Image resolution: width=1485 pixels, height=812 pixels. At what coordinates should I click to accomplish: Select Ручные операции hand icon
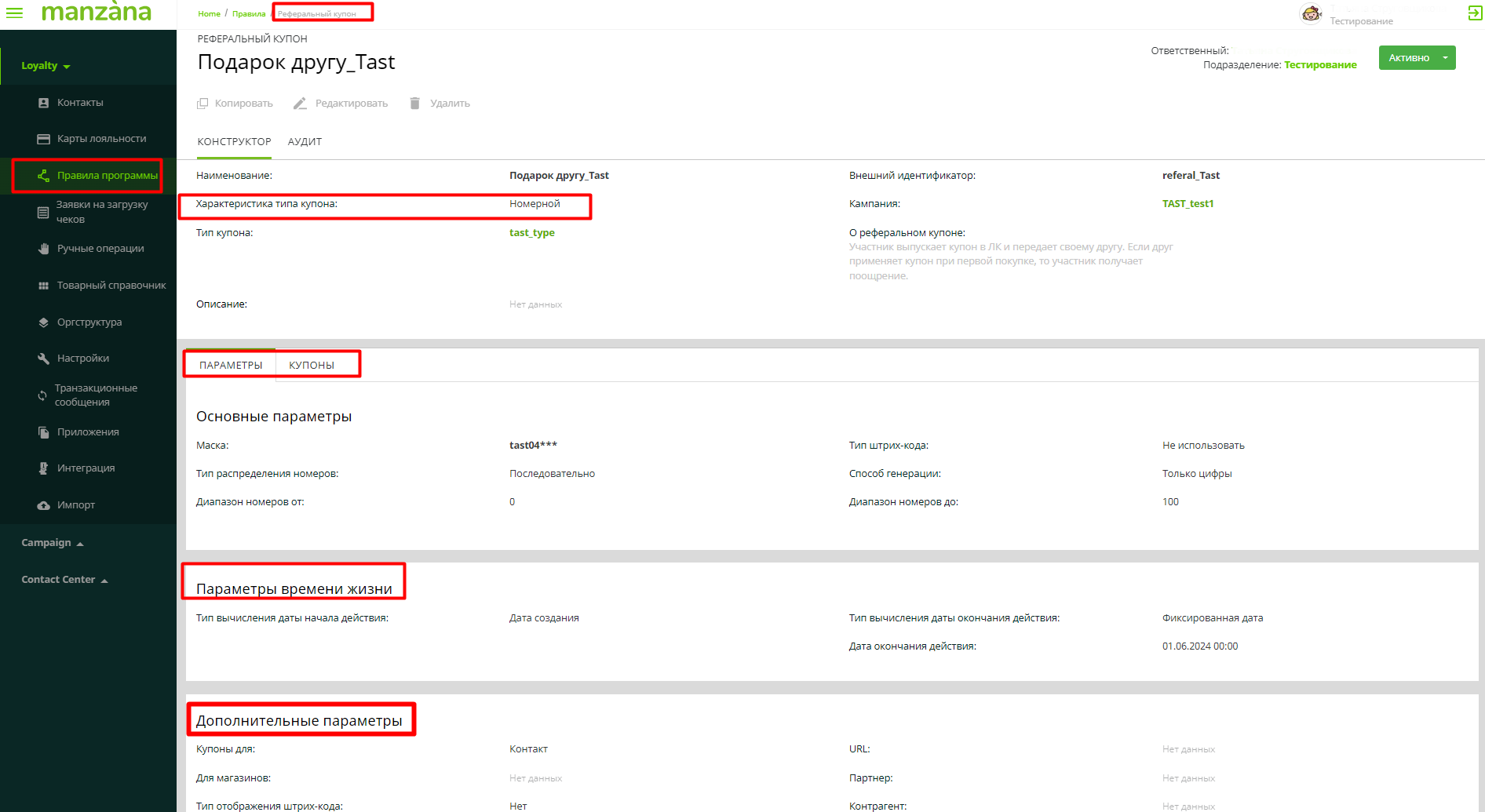click(x=44, y=249)
